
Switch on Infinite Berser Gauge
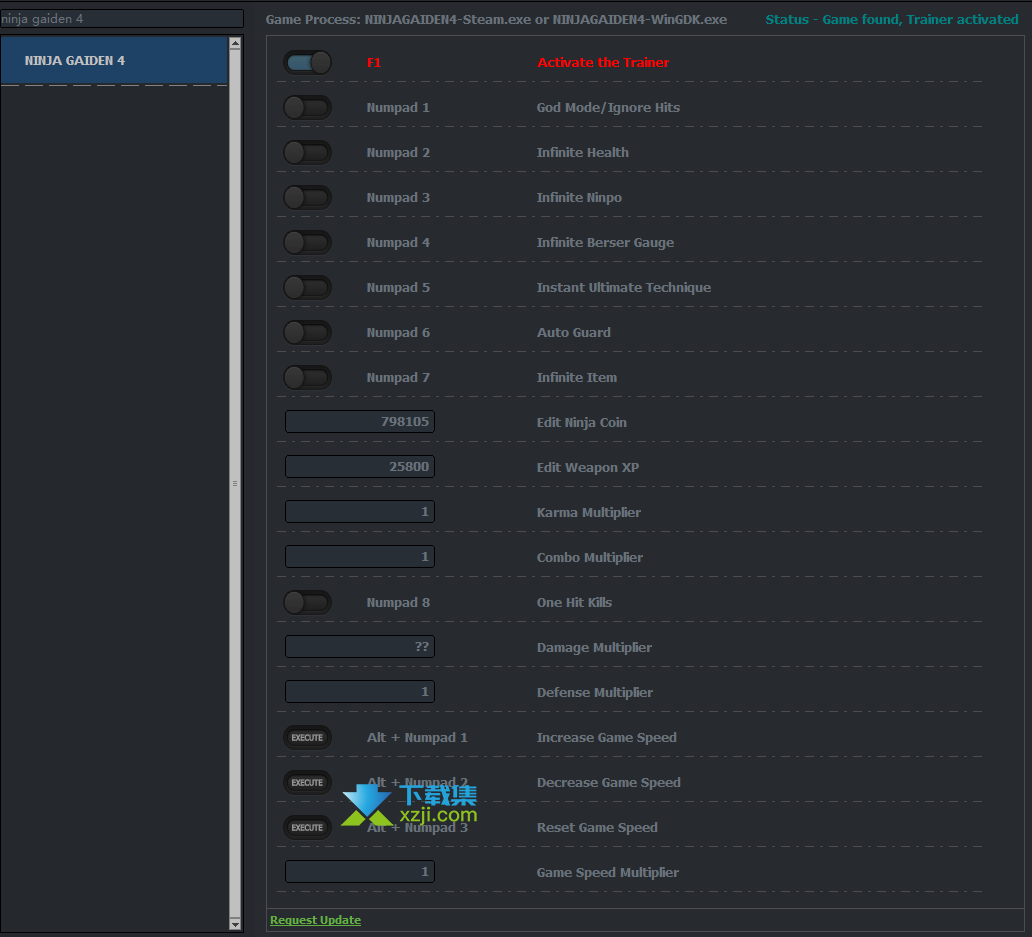(307, 243)
